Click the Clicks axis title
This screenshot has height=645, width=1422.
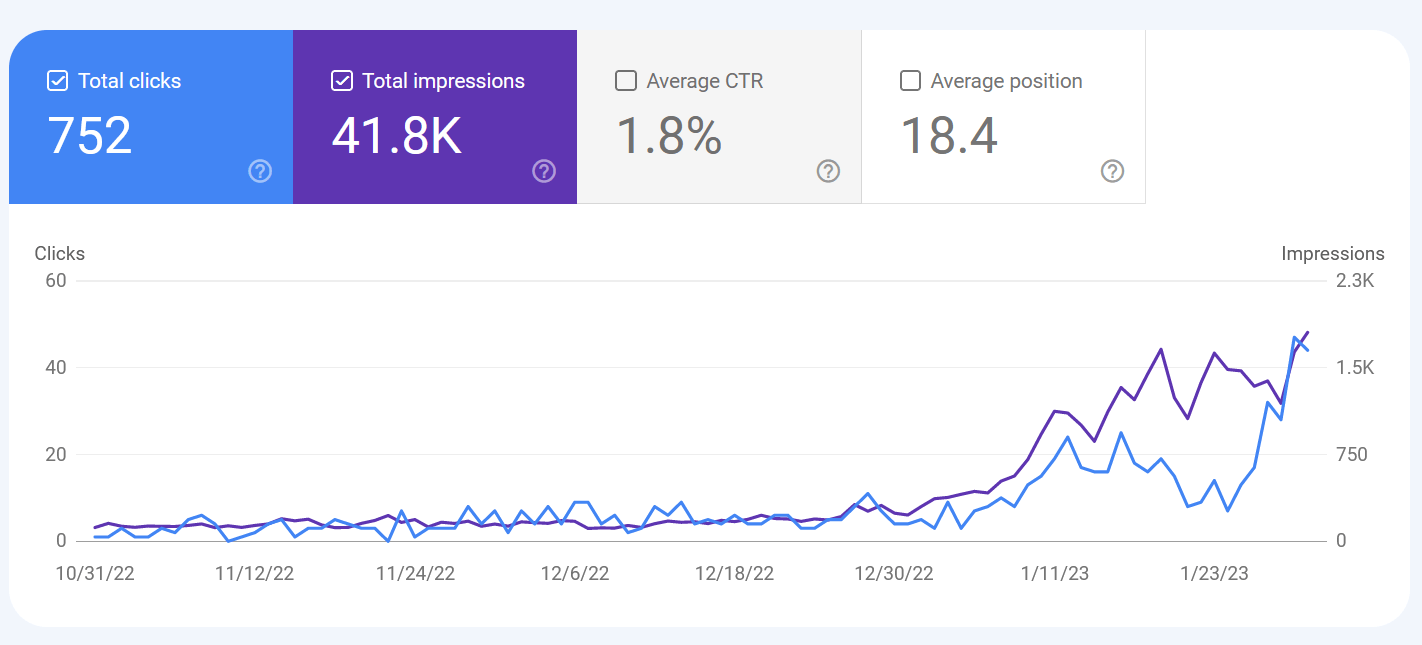pos(60,254)
